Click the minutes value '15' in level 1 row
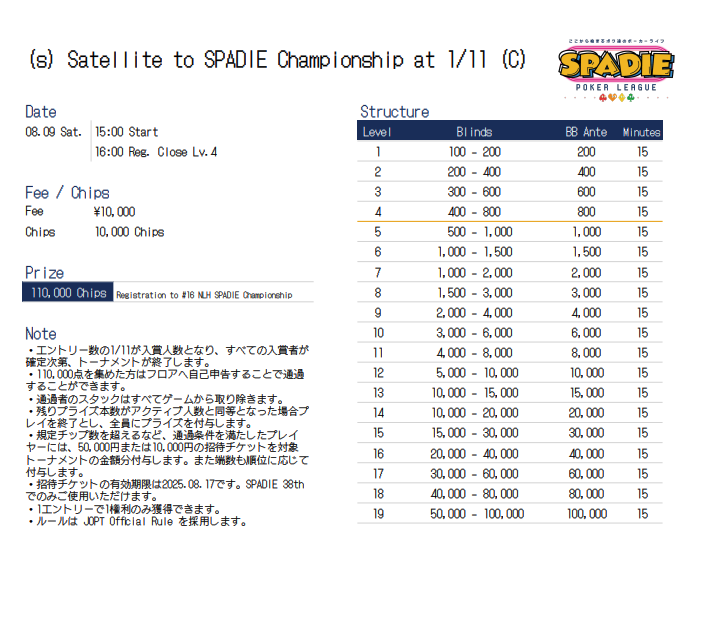710x621 pixels. 643,152
